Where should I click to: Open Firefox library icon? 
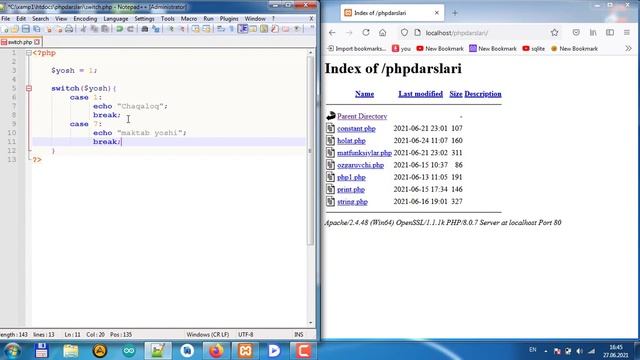(593, 33)
